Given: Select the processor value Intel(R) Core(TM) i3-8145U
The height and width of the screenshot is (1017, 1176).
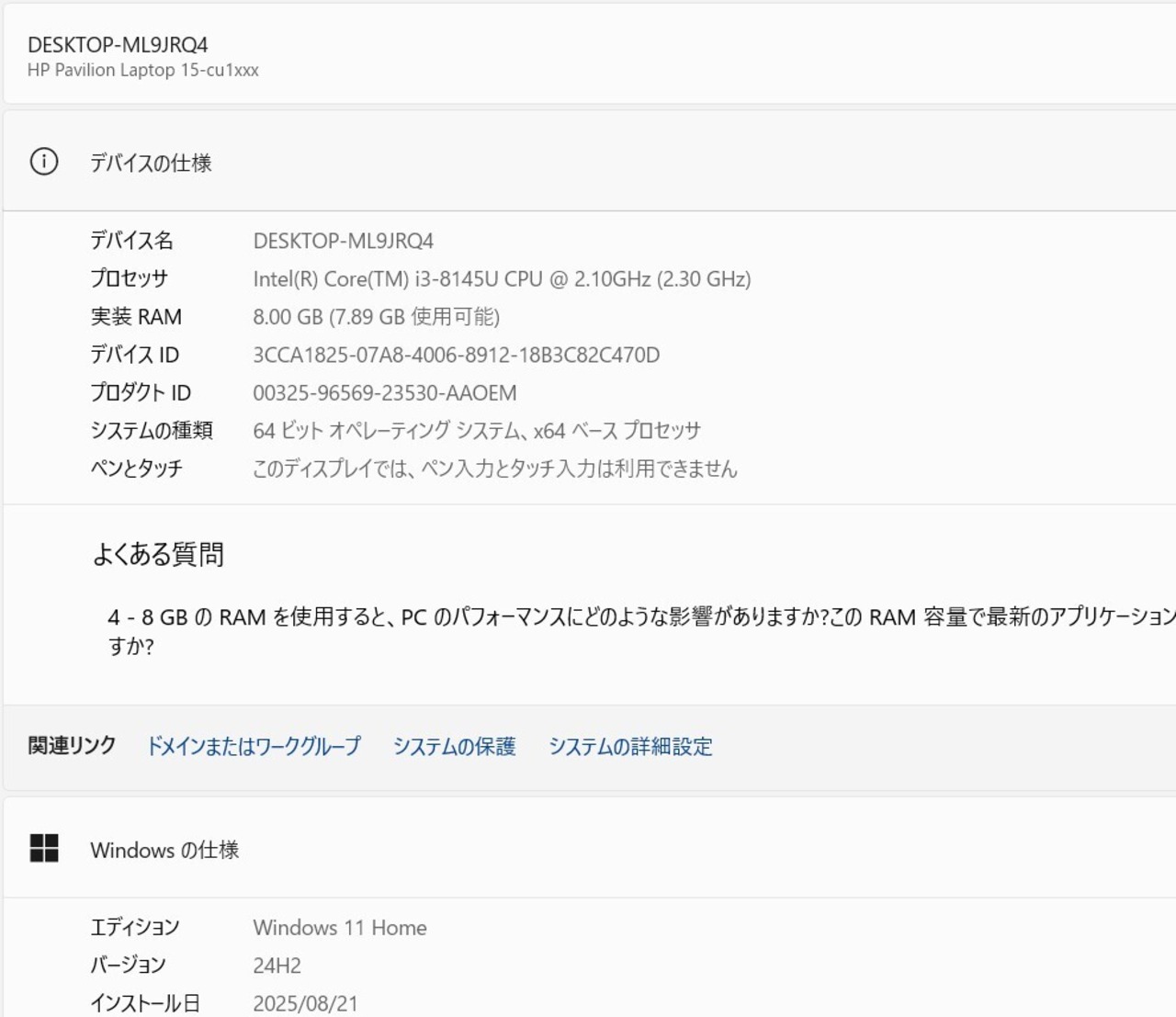Looking at the screenshot, I should pyautogui.click(x=502, y=279).
